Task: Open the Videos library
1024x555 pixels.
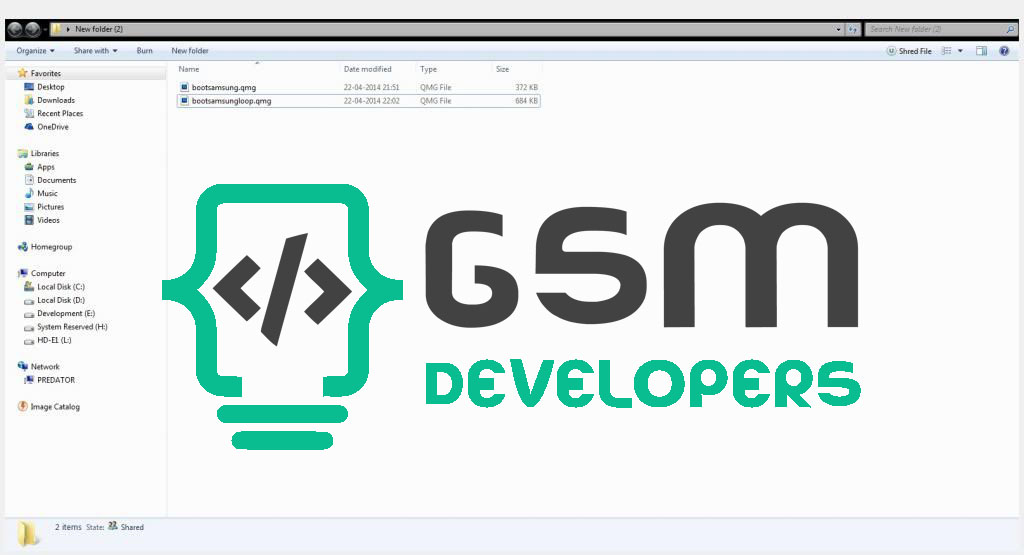Action: click(48, 220)
